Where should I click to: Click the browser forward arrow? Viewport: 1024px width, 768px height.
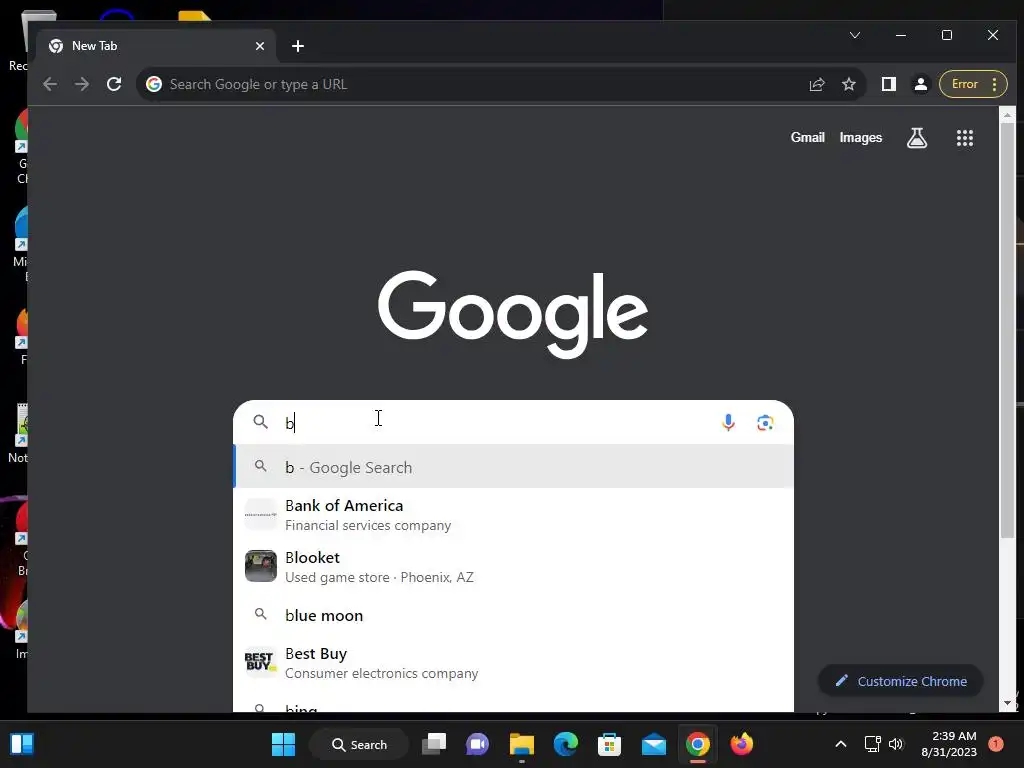pyautogui.click(x=82, y=84)
